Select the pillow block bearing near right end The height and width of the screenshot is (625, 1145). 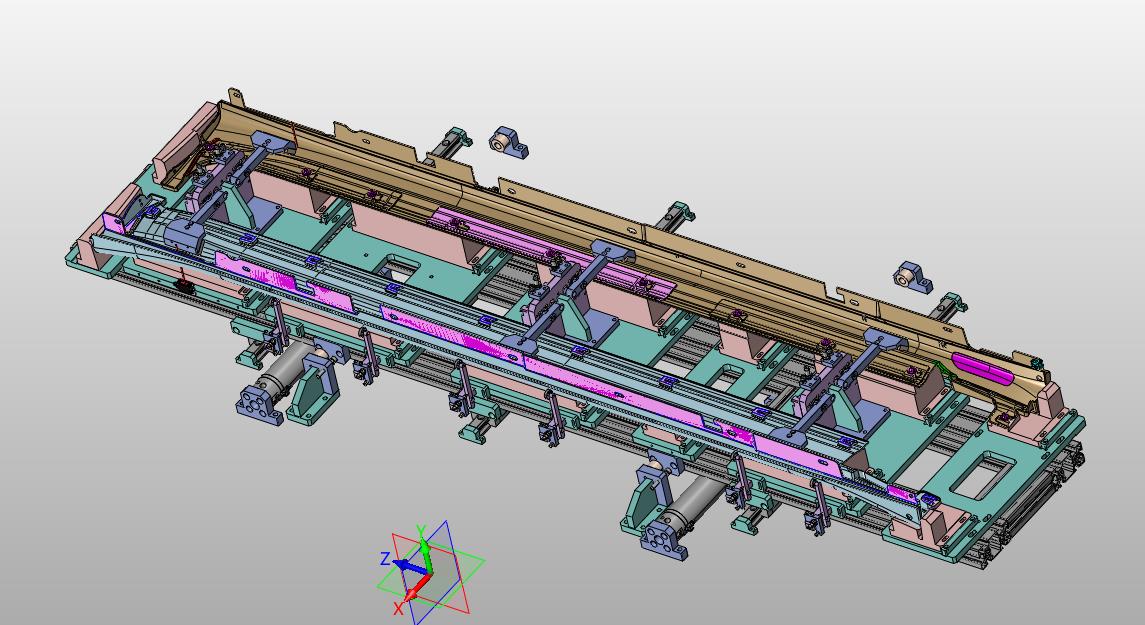coord(914,277)
